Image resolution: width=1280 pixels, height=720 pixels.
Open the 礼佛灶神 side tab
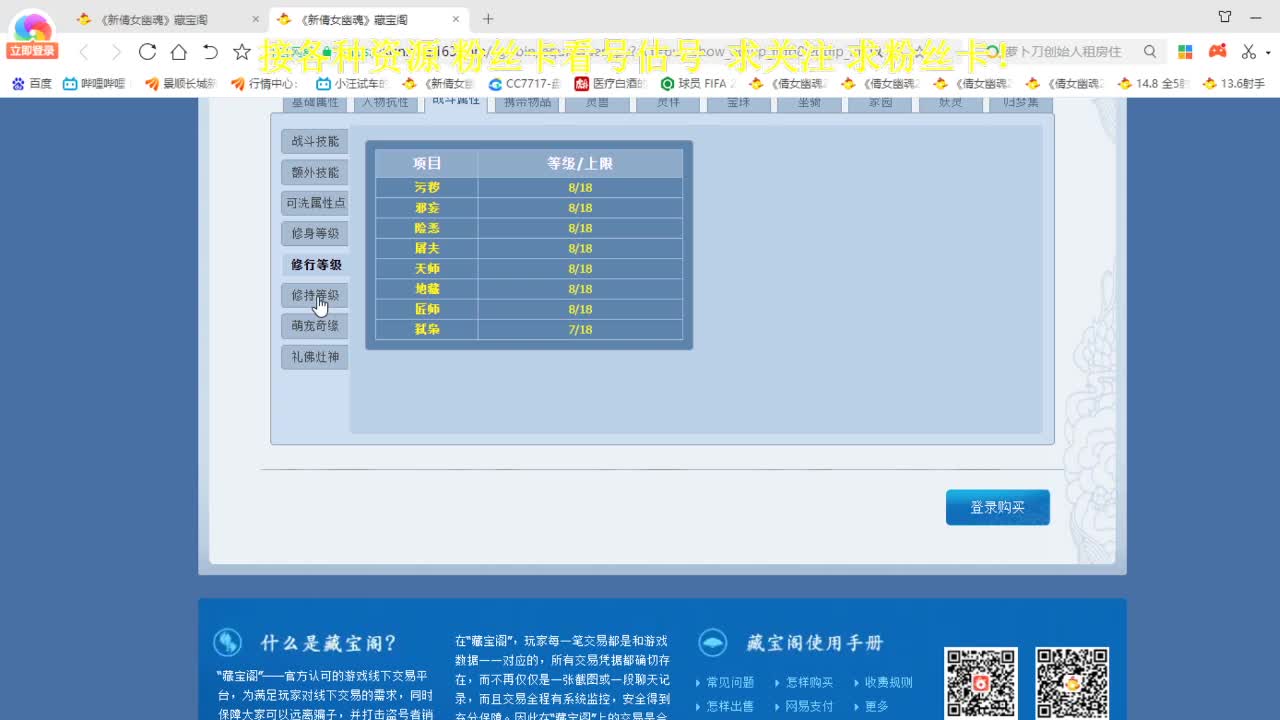pyautogui.click(x=315, y=357)
